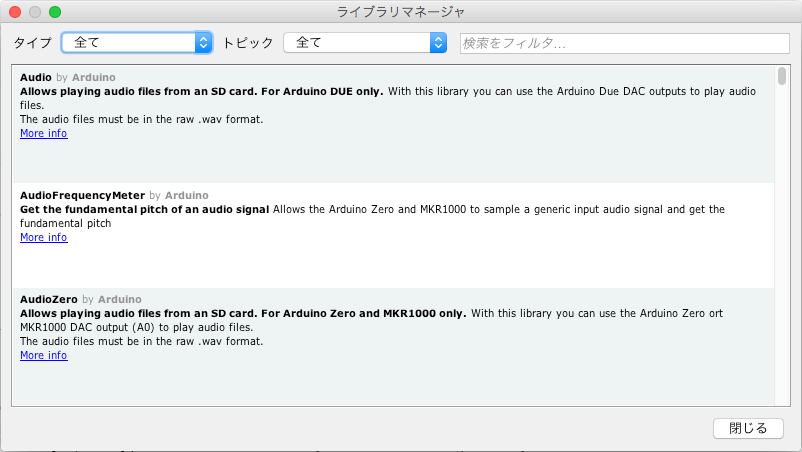Open More info for AudioZero library
The height and width of the screenshot is (452, 802).
[44, 355]
